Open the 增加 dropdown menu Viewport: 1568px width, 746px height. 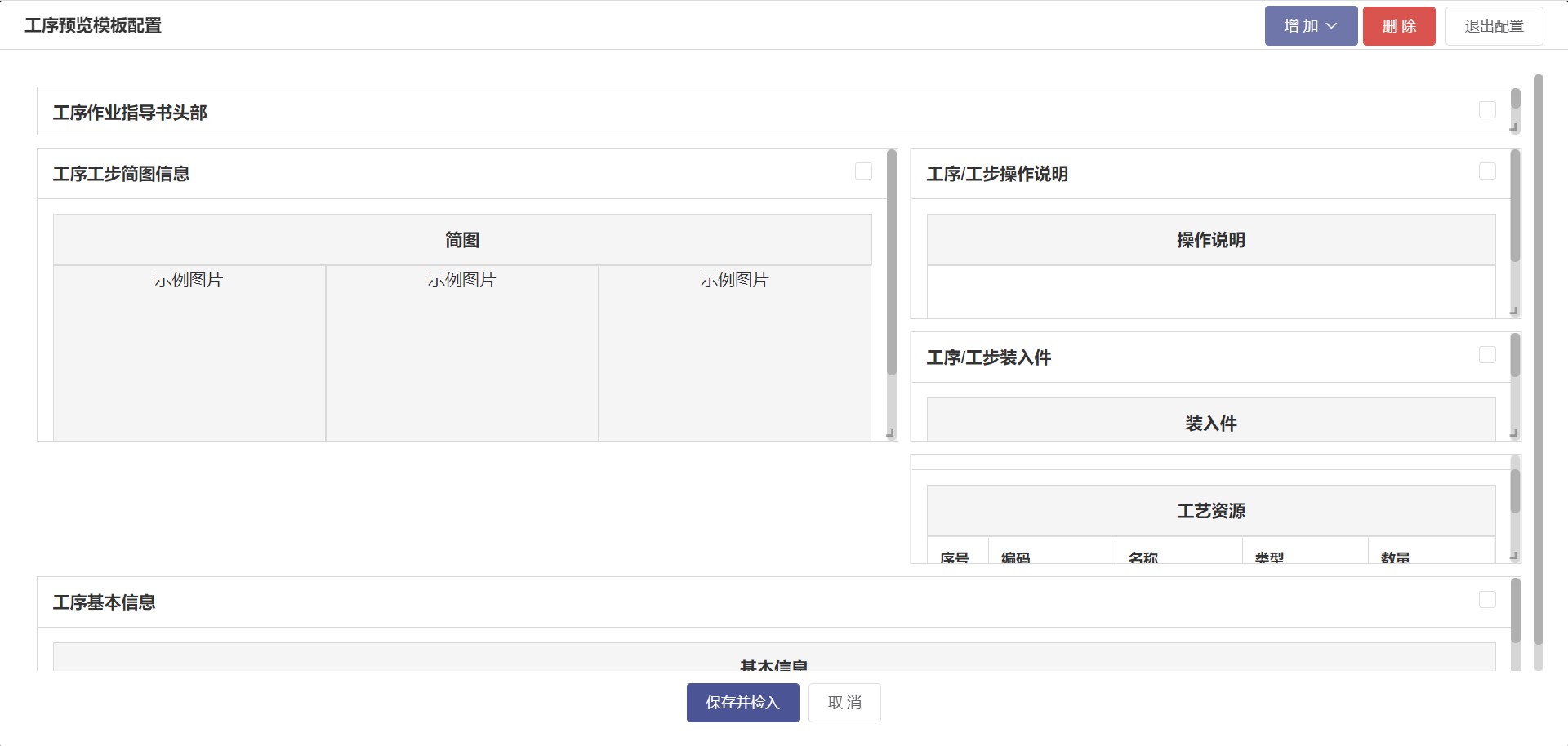[1310, 26]
